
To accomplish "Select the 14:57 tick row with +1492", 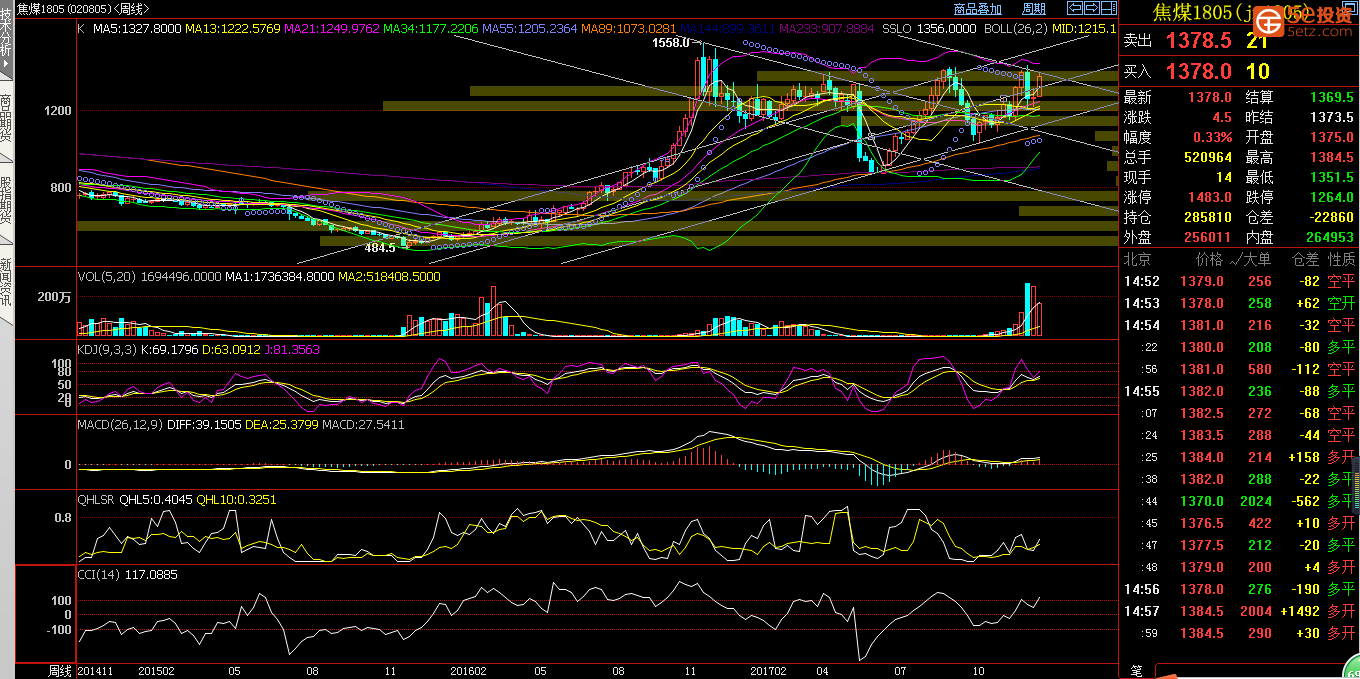I will tap(1239, 611).
